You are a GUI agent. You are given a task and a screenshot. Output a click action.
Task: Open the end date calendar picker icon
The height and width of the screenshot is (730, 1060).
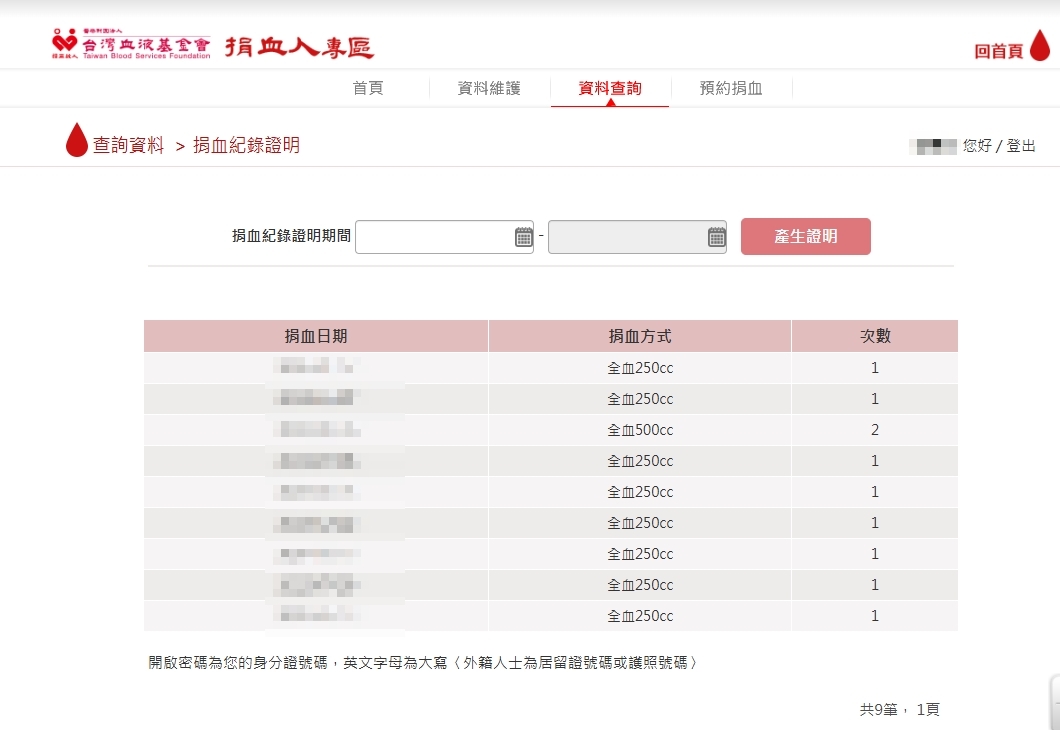(x=717, y=237)
